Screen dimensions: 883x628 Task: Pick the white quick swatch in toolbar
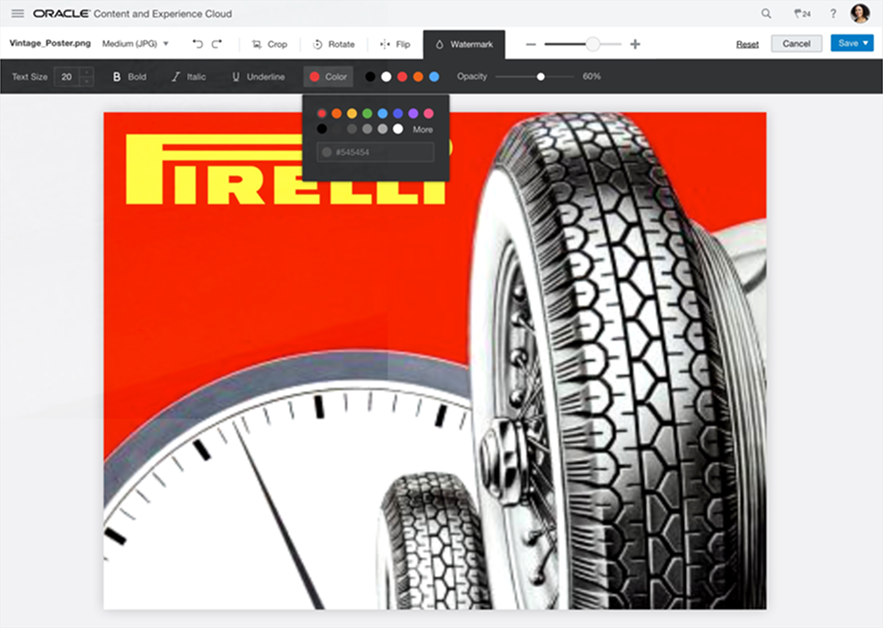click(386, 77)
